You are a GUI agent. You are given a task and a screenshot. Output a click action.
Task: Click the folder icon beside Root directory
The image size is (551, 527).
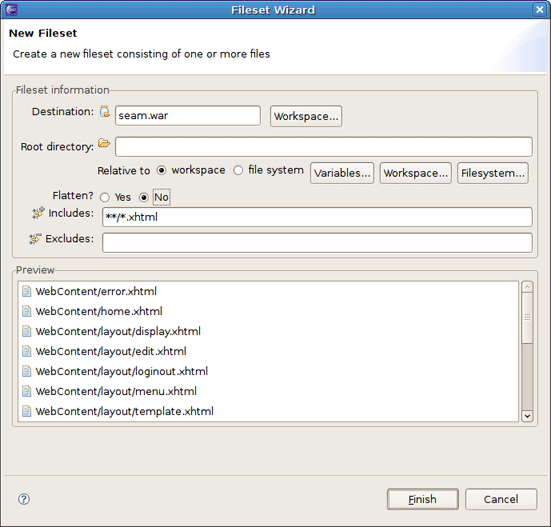pos(104,143)
